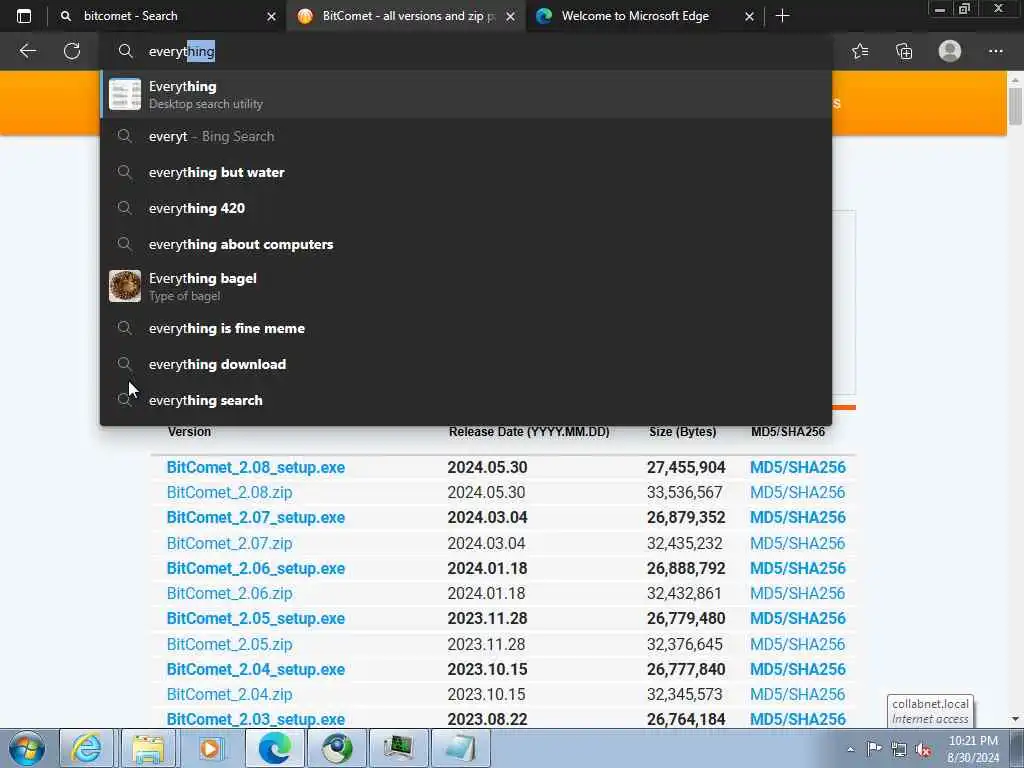
Task: Download BitComet_2.06_setup.exe
Action: [255, 568]
